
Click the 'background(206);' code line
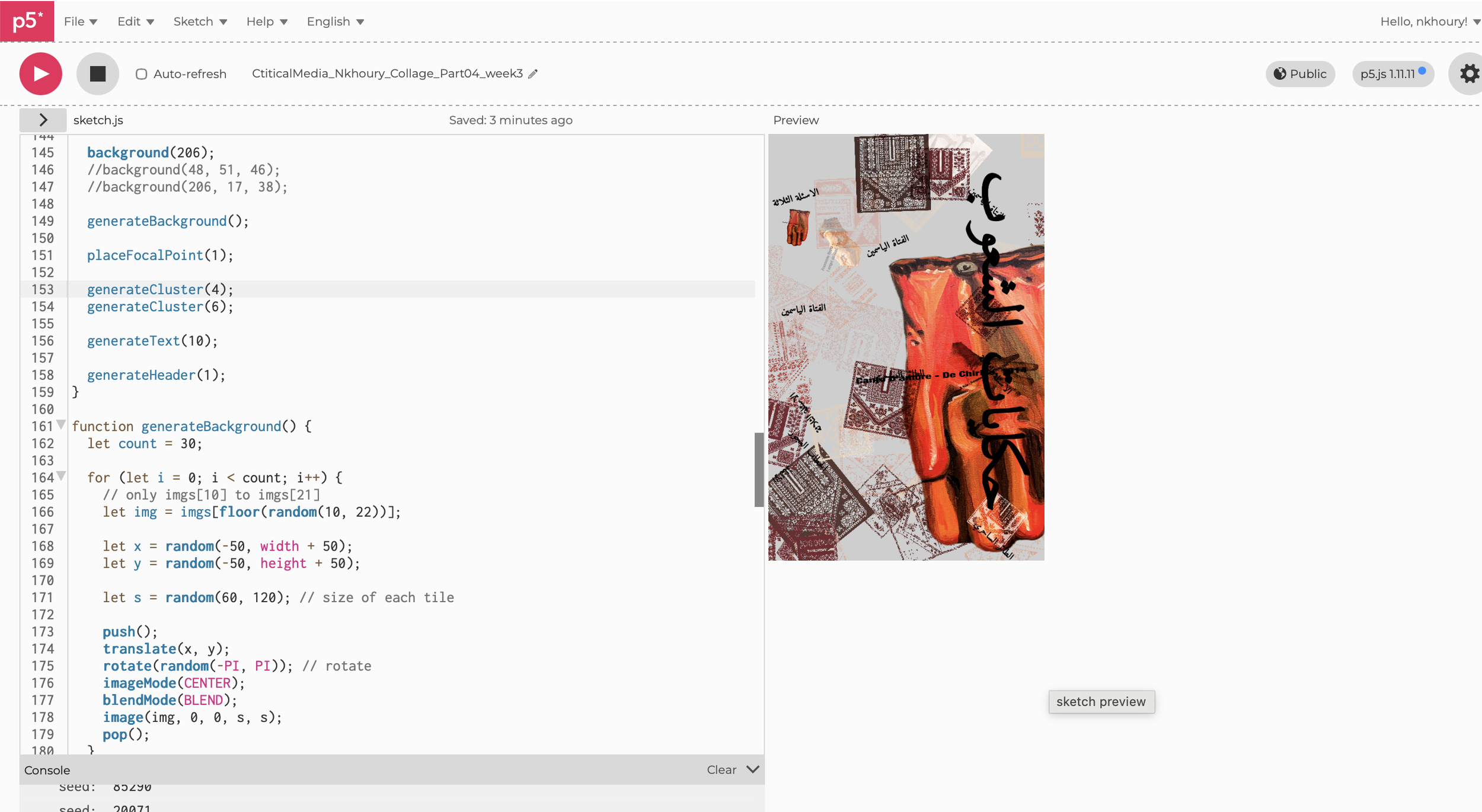[151, 152]
